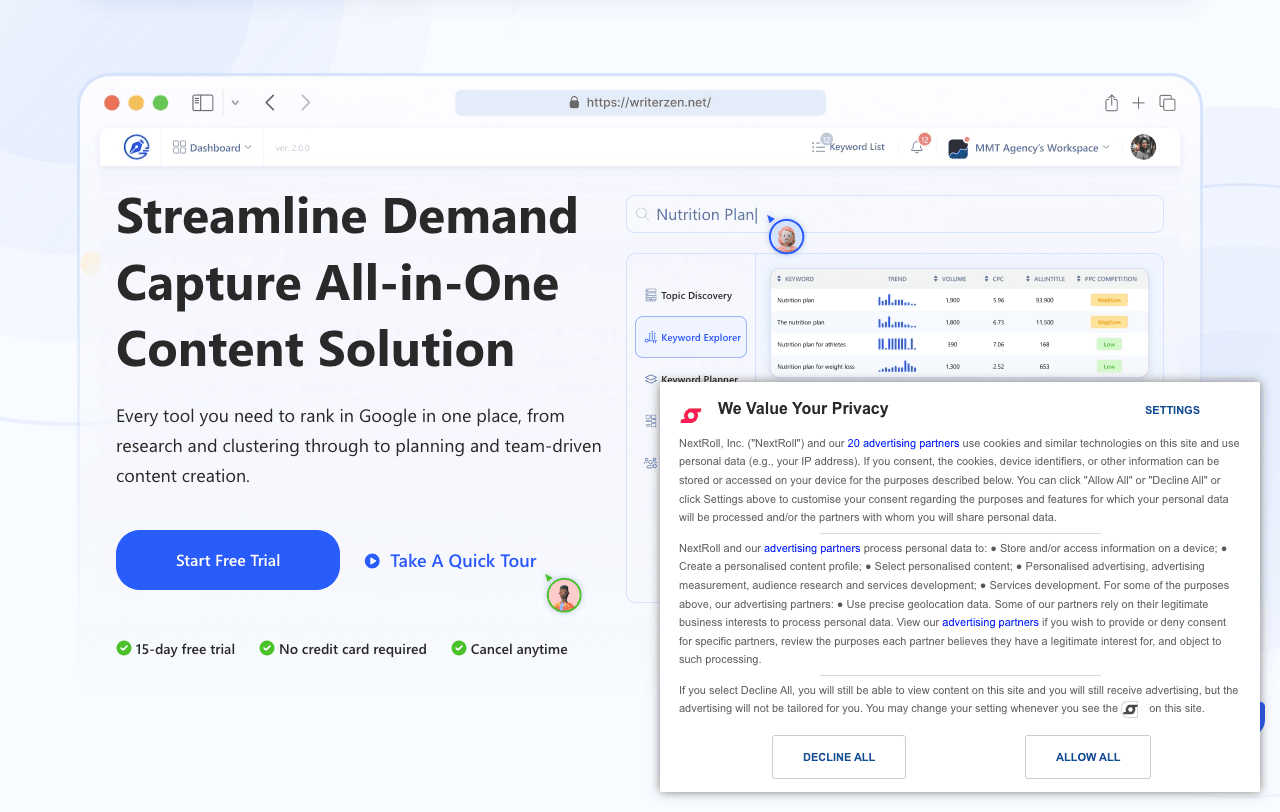Click the 'ver. 2.0.0' version label
The width and height of the screenshot is (1280, 812).
(x=293, y=148)
